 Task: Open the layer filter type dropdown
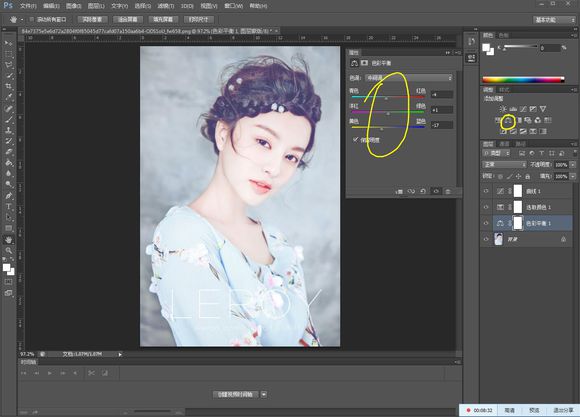coord(496,153)
